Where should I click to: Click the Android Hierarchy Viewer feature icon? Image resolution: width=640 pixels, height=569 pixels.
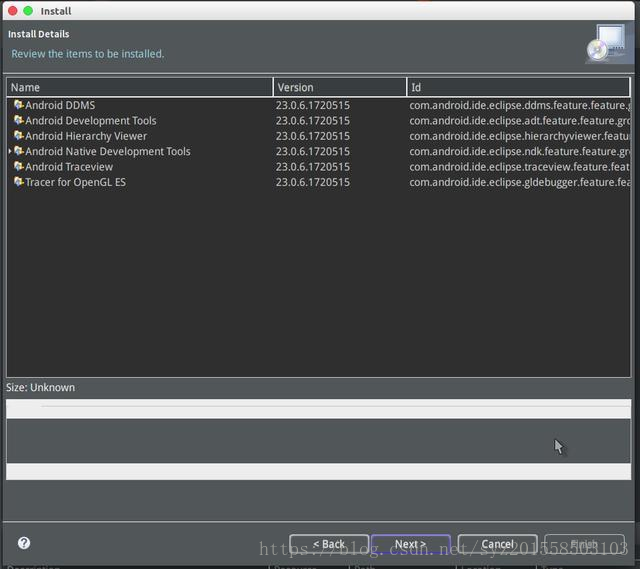pyautogui.click(x=19, y=136)
